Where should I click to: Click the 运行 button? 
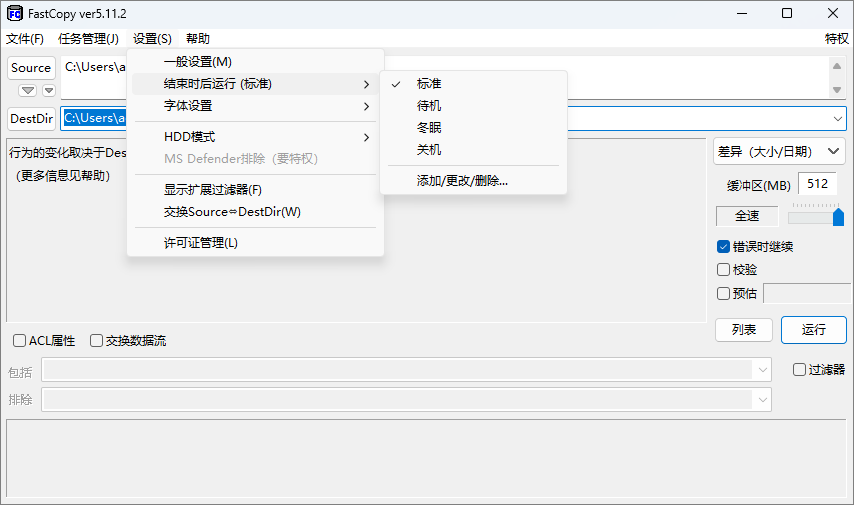pos(814,330)
